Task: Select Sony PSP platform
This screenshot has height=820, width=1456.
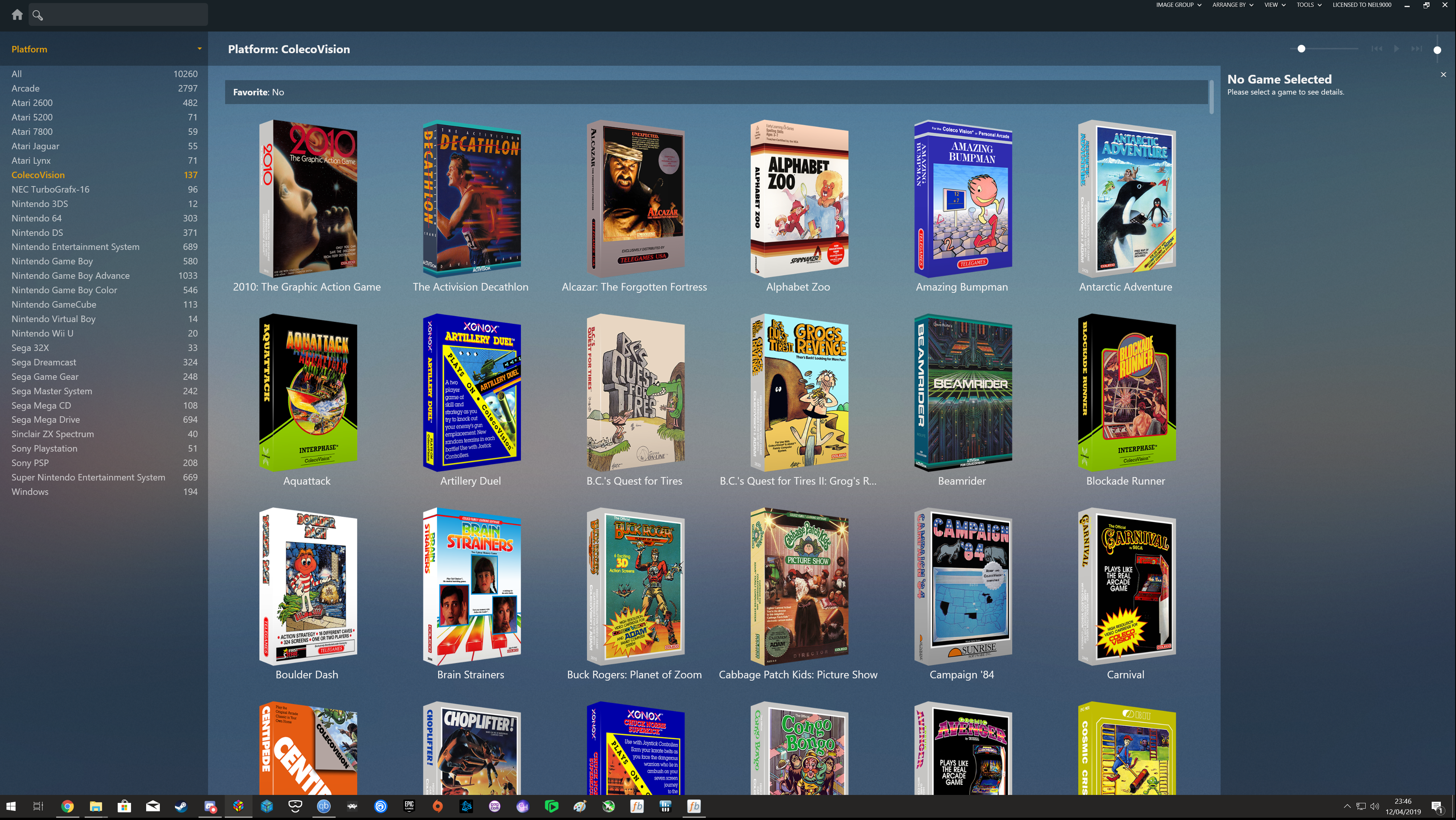Action: tap(104, 463)
